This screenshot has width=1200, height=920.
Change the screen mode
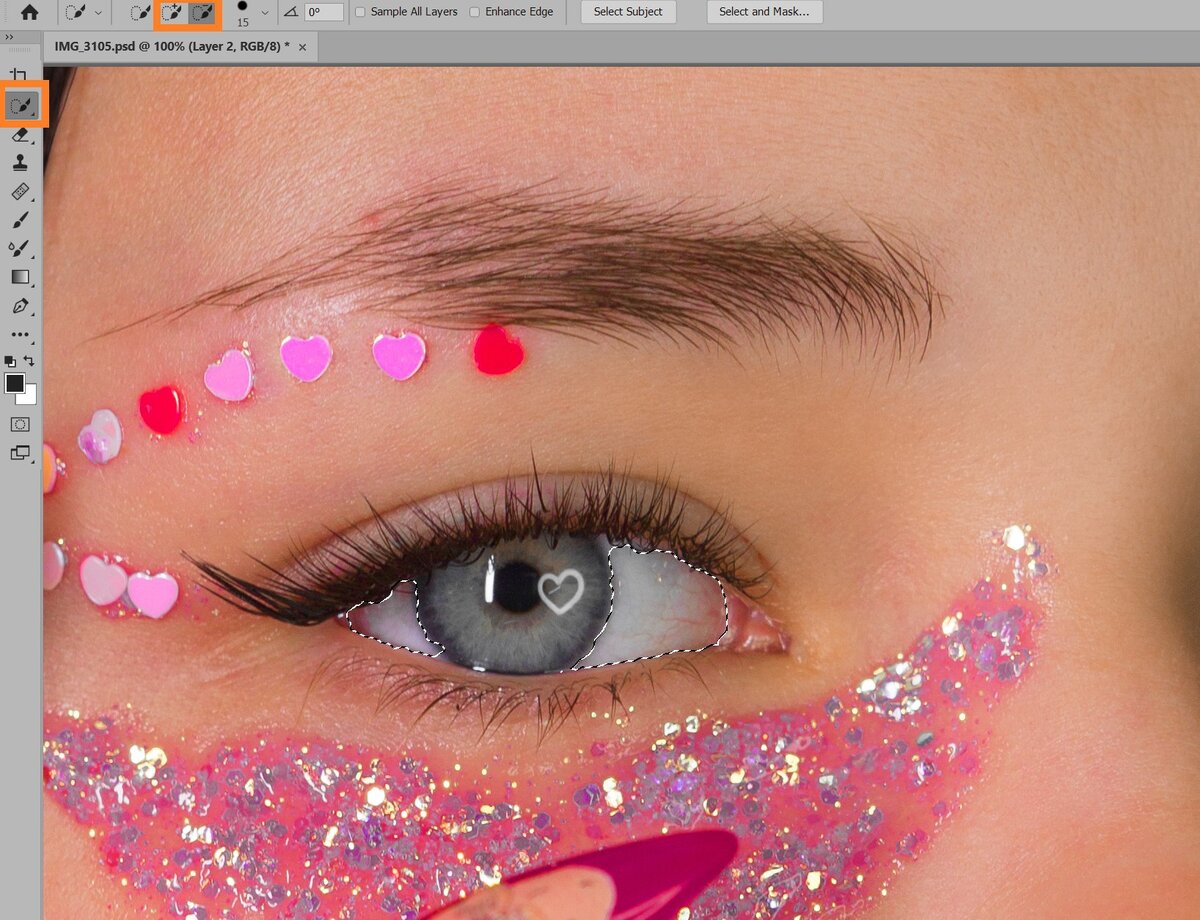(x=20, y=453)
